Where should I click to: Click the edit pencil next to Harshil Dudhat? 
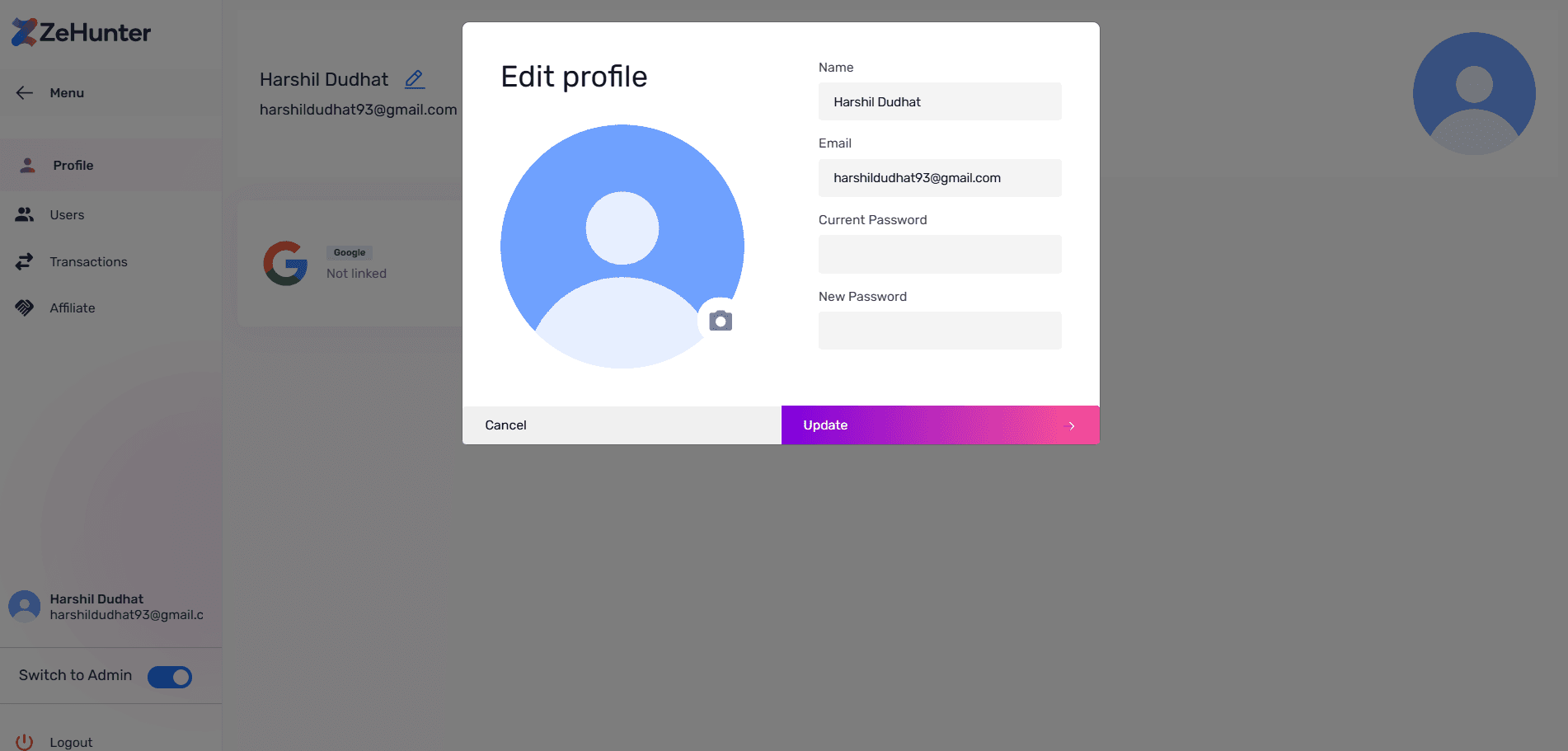click(414, 79)
